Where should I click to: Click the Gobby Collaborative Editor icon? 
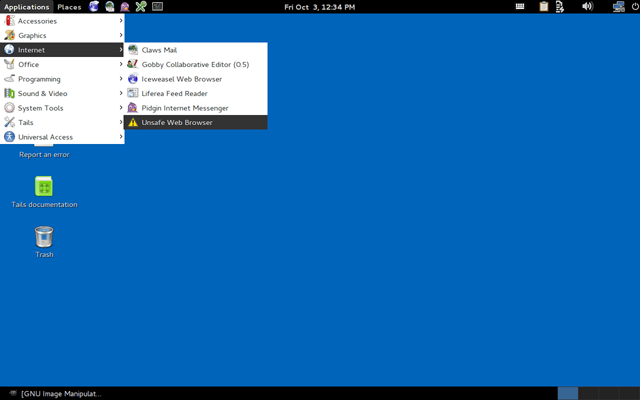coord(133,64)
